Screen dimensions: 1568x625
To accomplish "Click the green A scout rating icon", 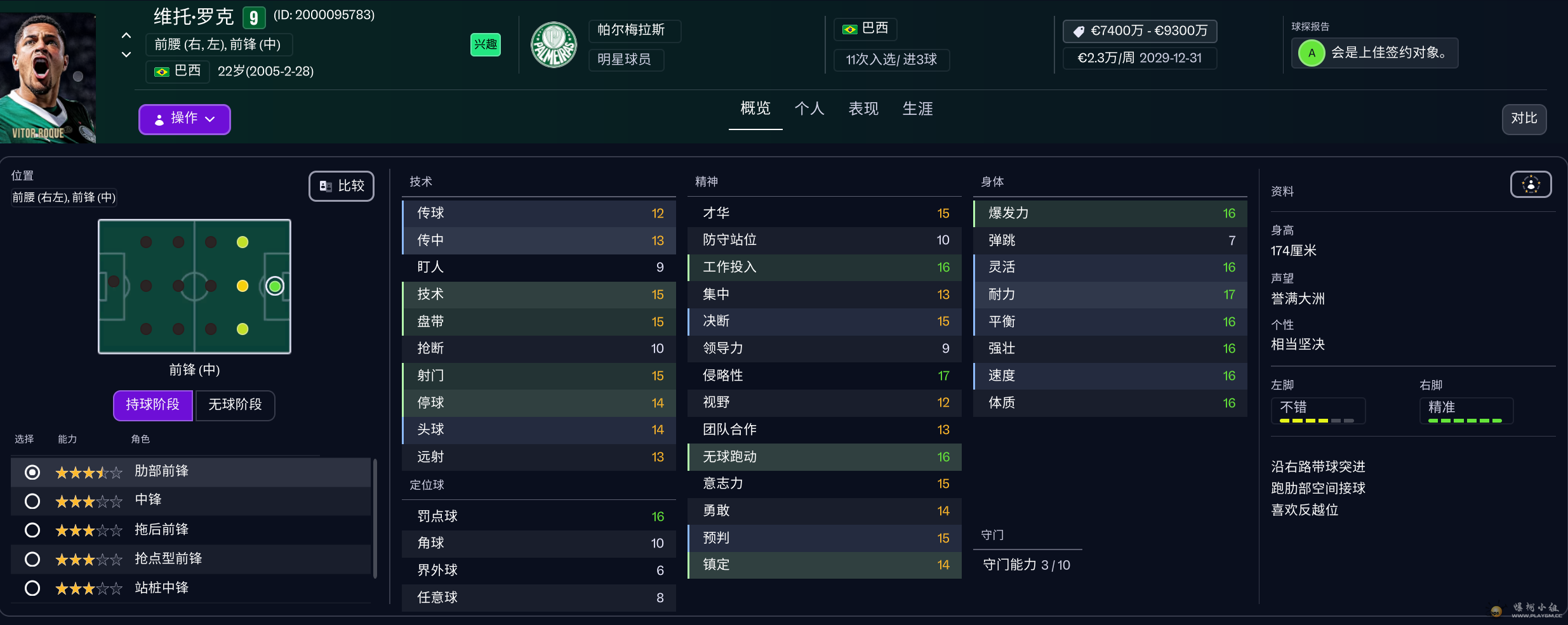I will tap(1311, 53).
